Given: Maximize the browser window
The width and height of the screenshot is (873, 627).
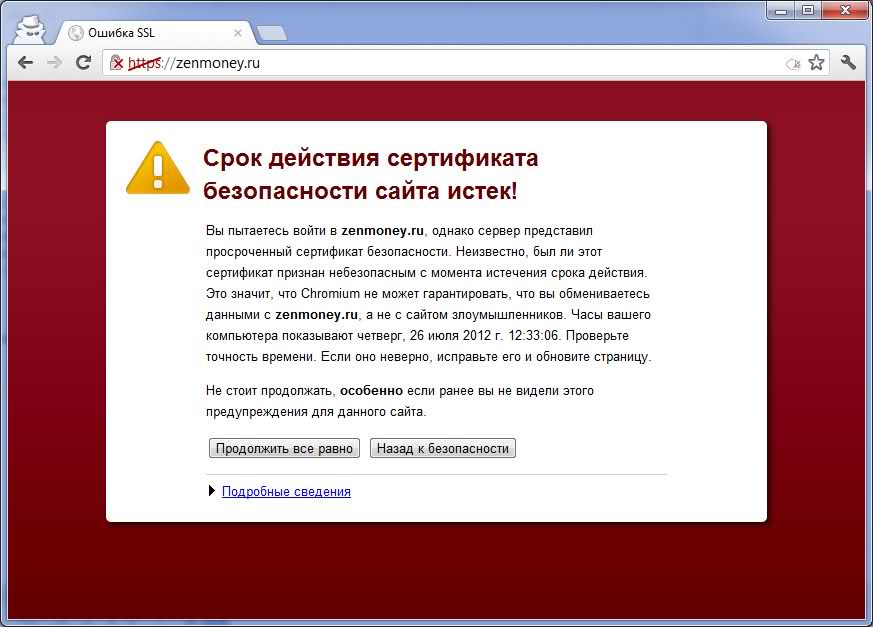Looking at the screenshot, I should (808, 11).
